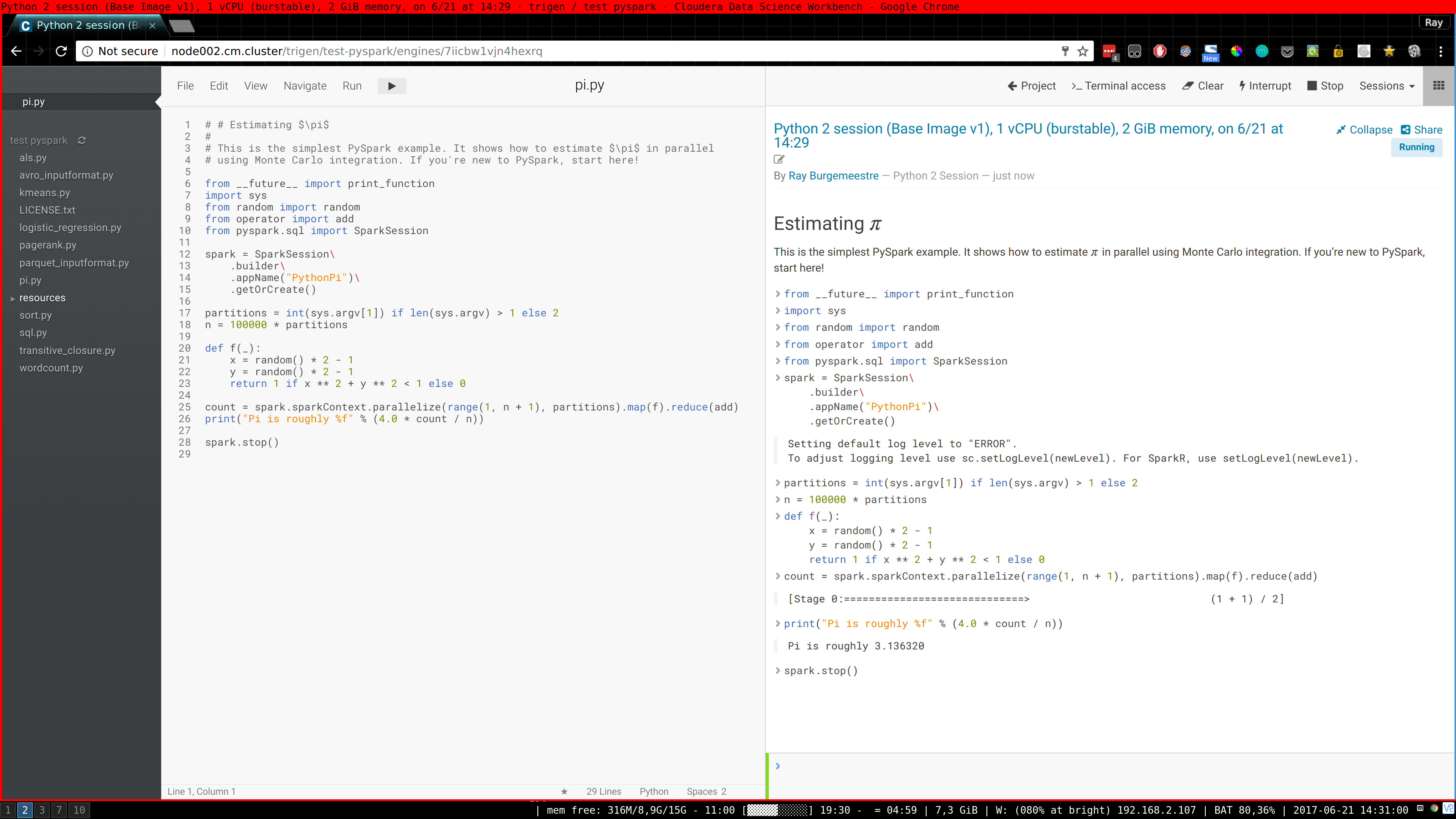Share the session
This screenshot has width=1456, height=819.
[x=1421, y=130]
